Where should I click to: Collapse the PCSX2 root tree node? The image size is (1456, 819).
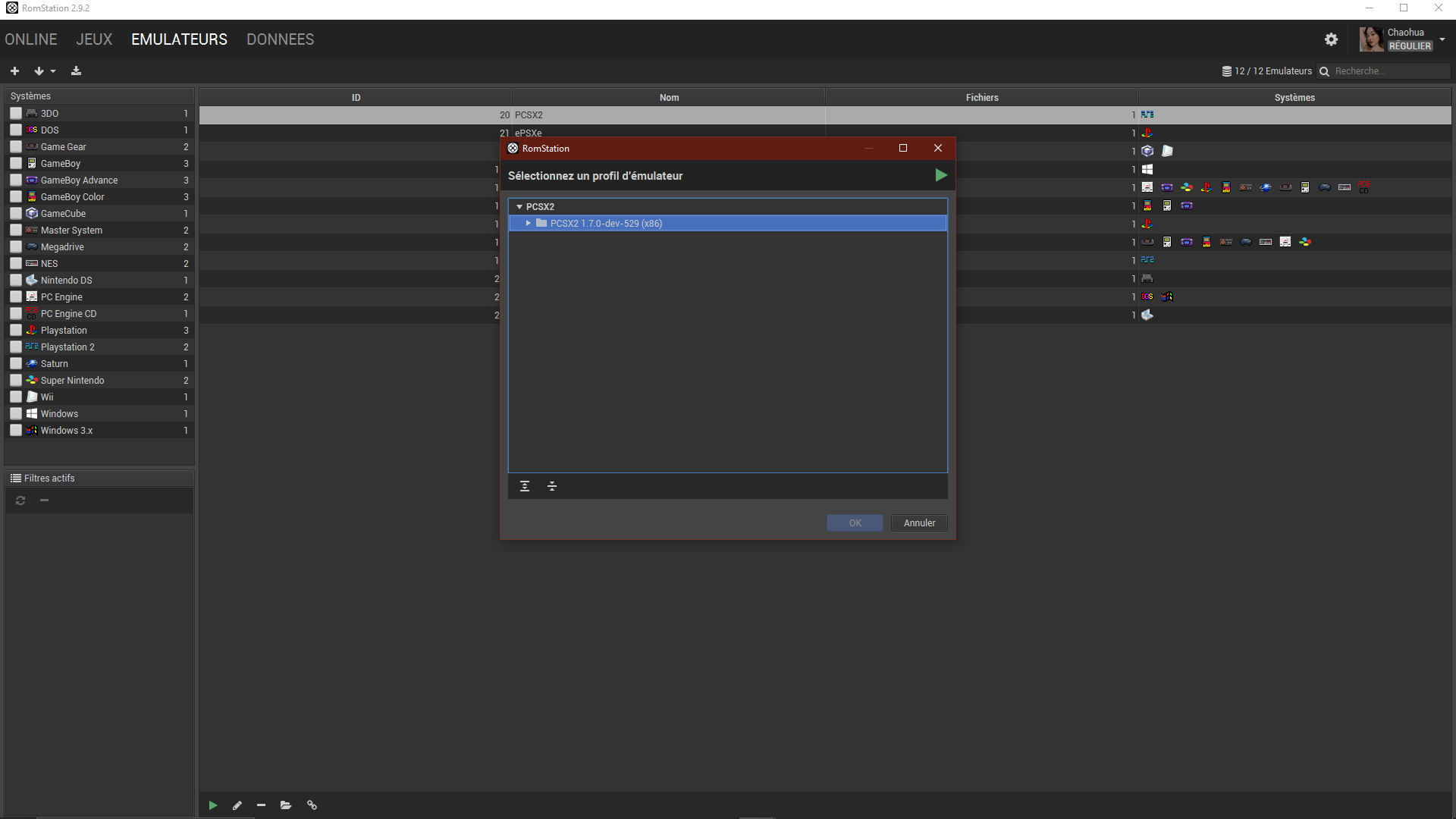[519, 206]
